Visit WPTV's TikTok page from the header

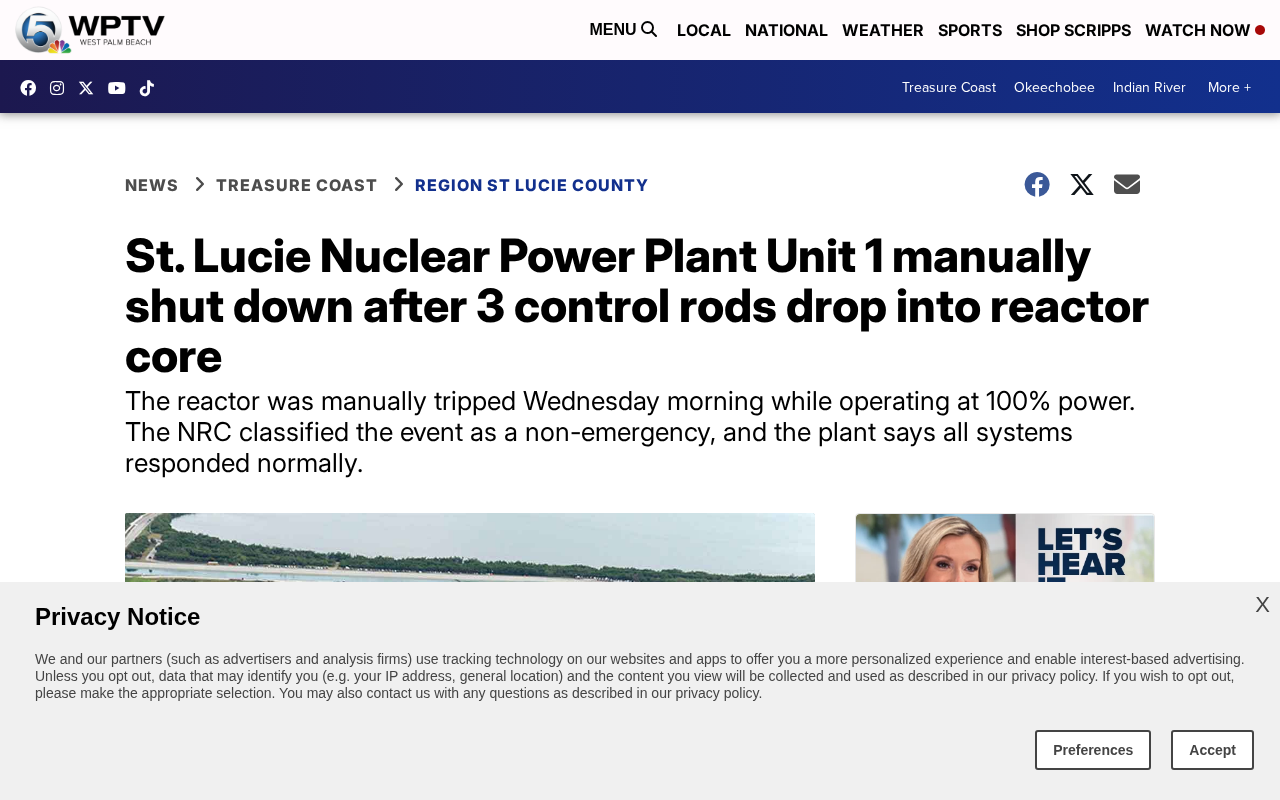(147, 88)
